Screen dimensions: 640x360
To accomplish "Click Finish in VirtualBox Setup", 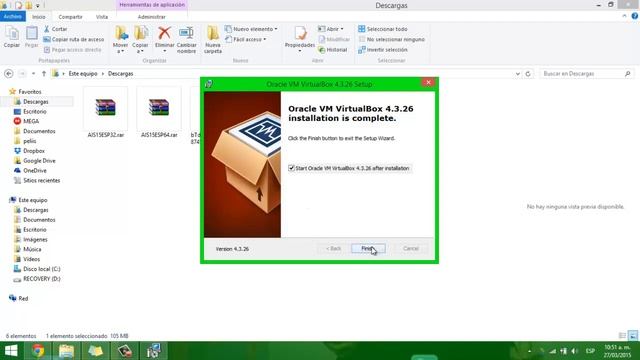I will 368,248.
